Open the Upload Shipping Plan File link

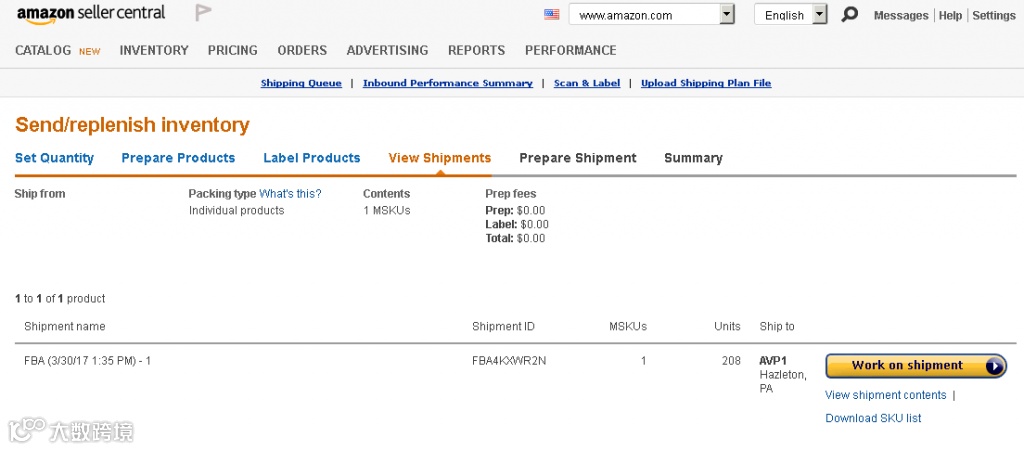click(x=706, y=83)
